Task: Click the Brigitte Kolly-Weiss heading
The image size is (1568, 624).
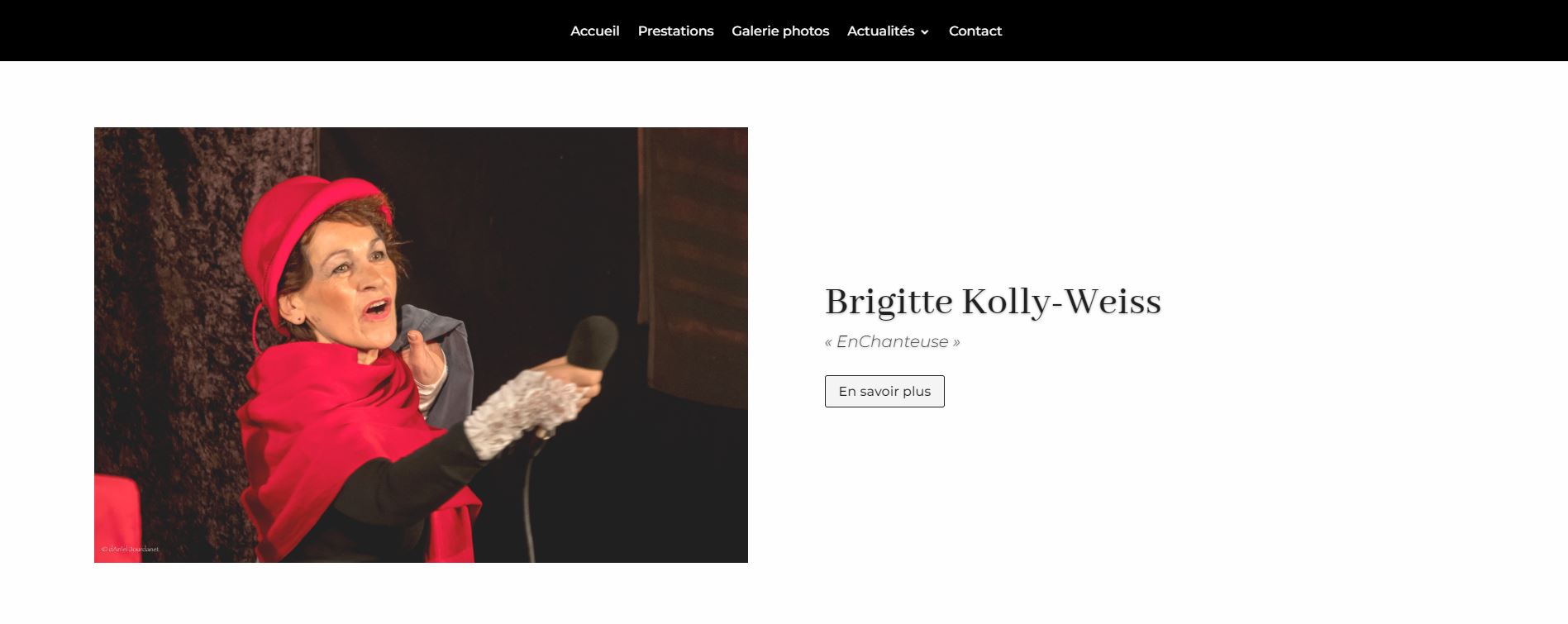Action: point(993,302)
